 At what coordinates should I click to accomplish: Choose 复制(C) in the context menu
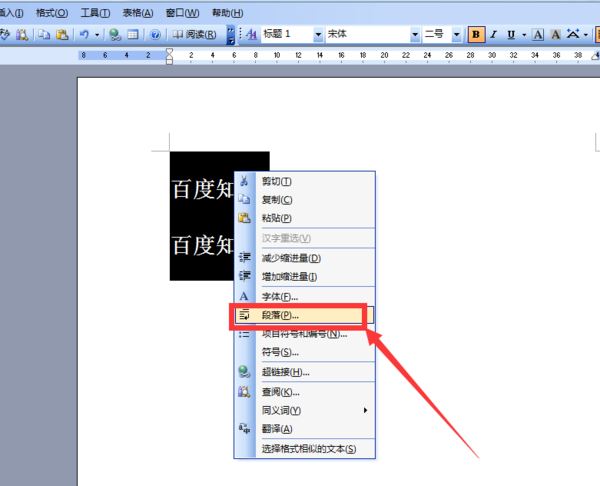305,200
